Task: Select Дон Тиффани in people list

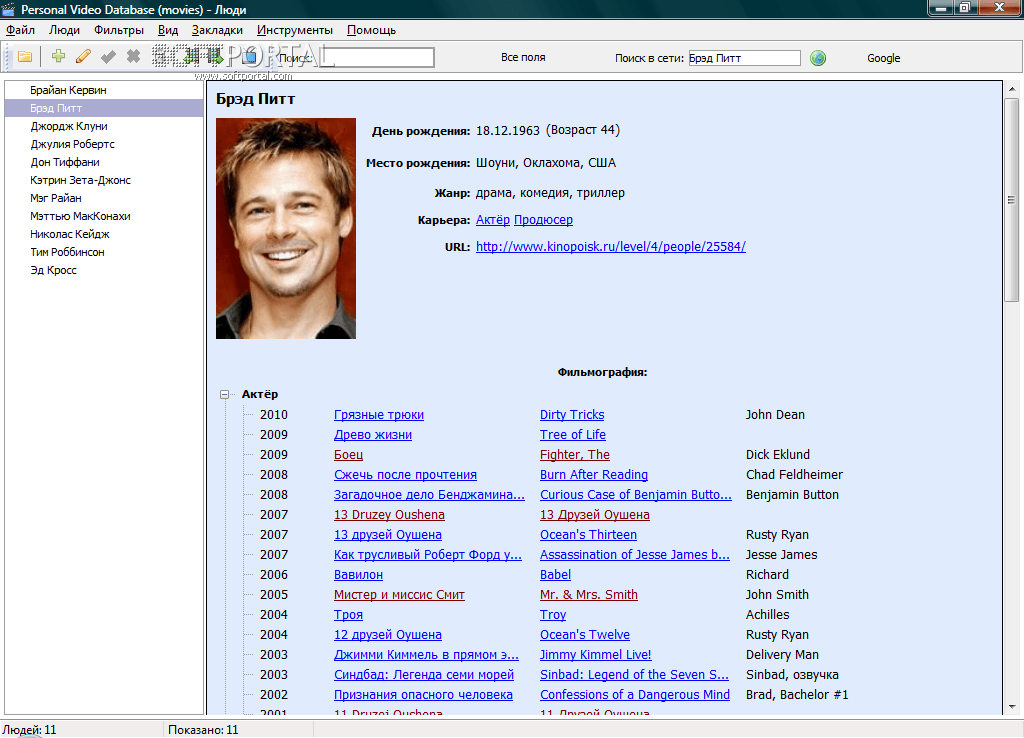Action: click(x=65, y=162)
